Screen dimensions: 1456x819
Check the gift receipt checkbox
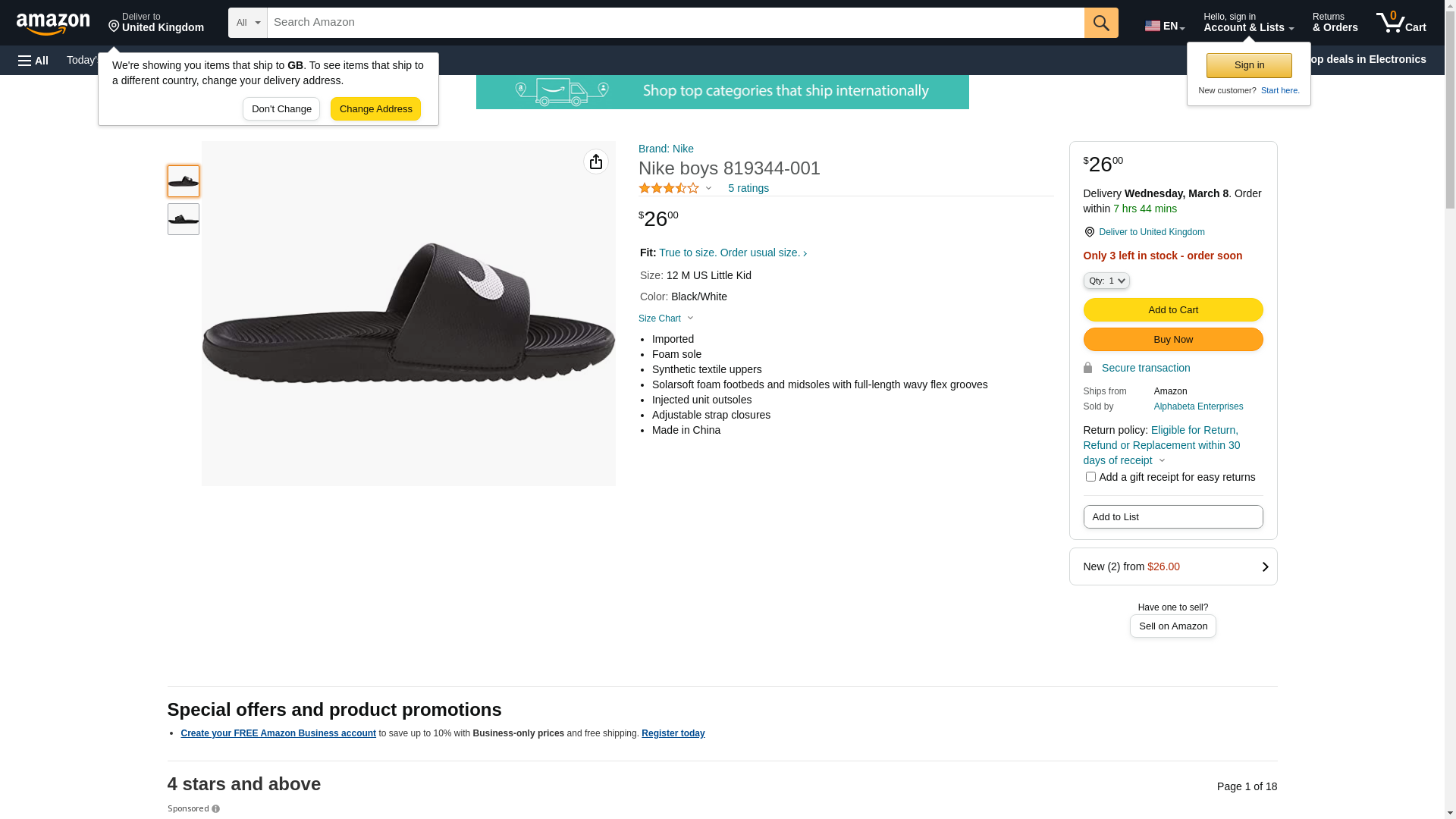point(1090,477)
